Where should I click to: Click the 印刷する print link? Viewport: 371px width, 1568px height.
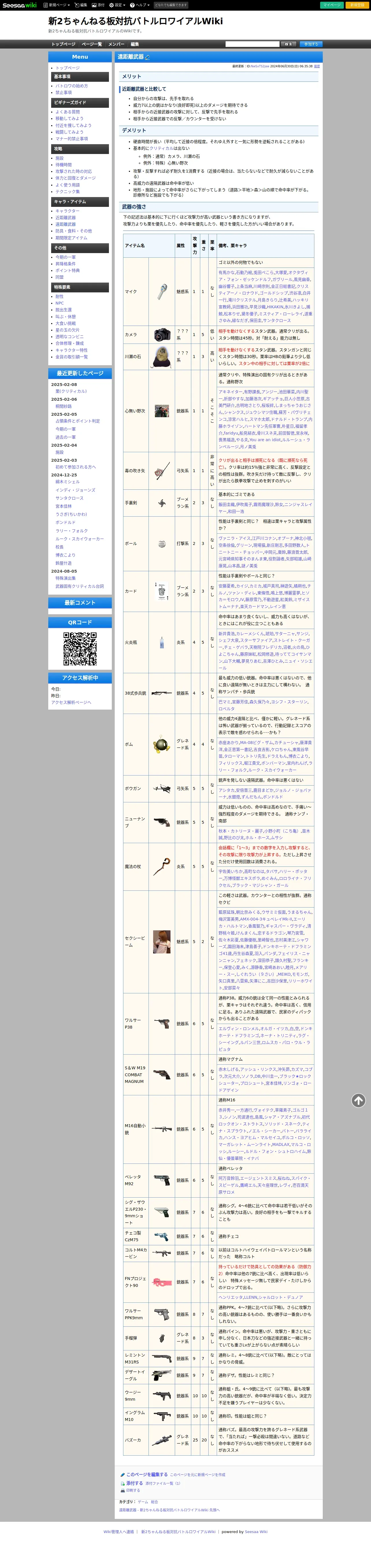pyautogui.click(x=132, y=1490)
